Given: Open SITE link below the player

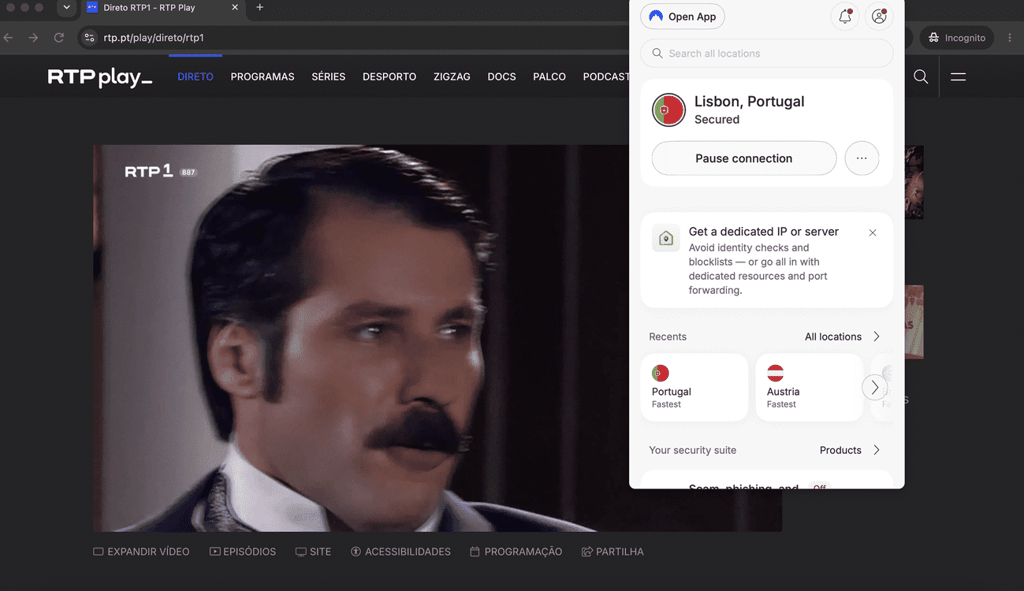Looking at the screenshot, I should [313, 552].
